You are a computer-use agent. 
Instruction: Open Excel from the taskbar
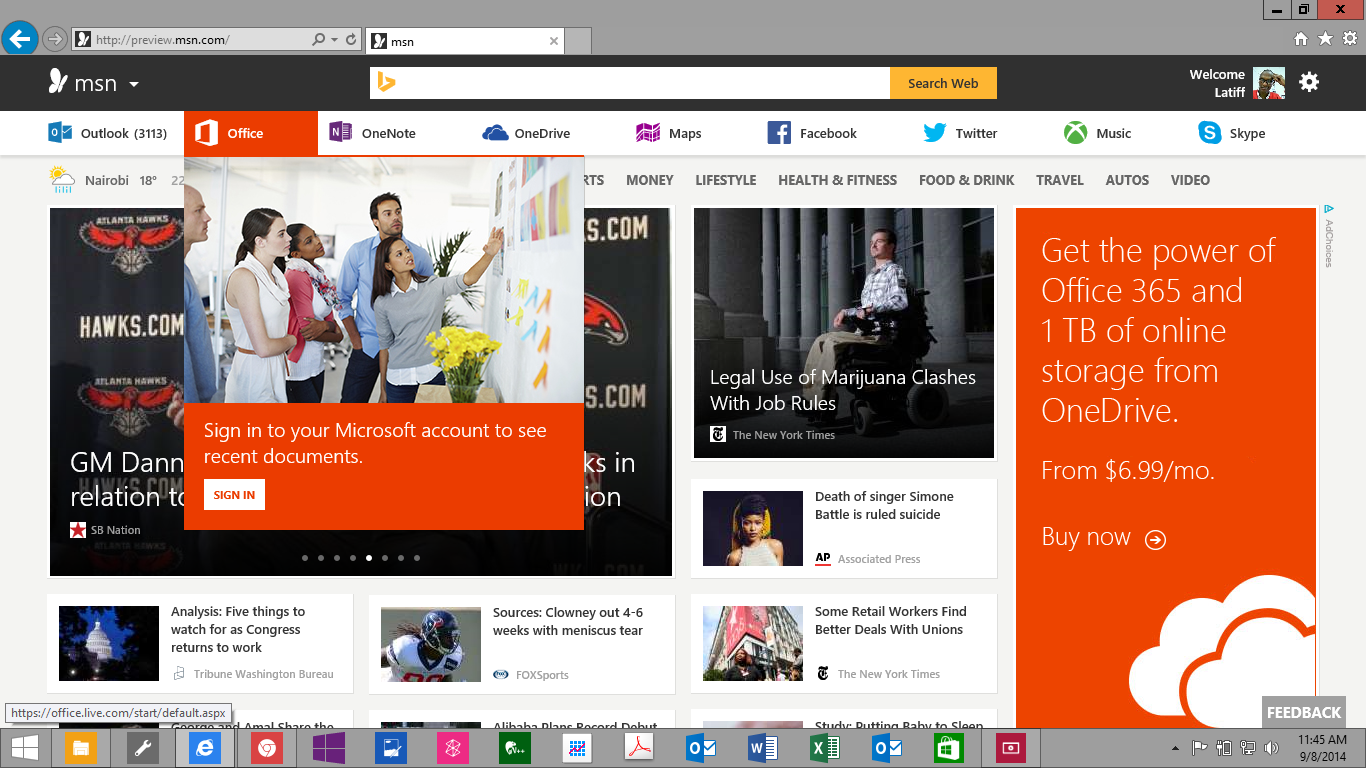(825, 748)
